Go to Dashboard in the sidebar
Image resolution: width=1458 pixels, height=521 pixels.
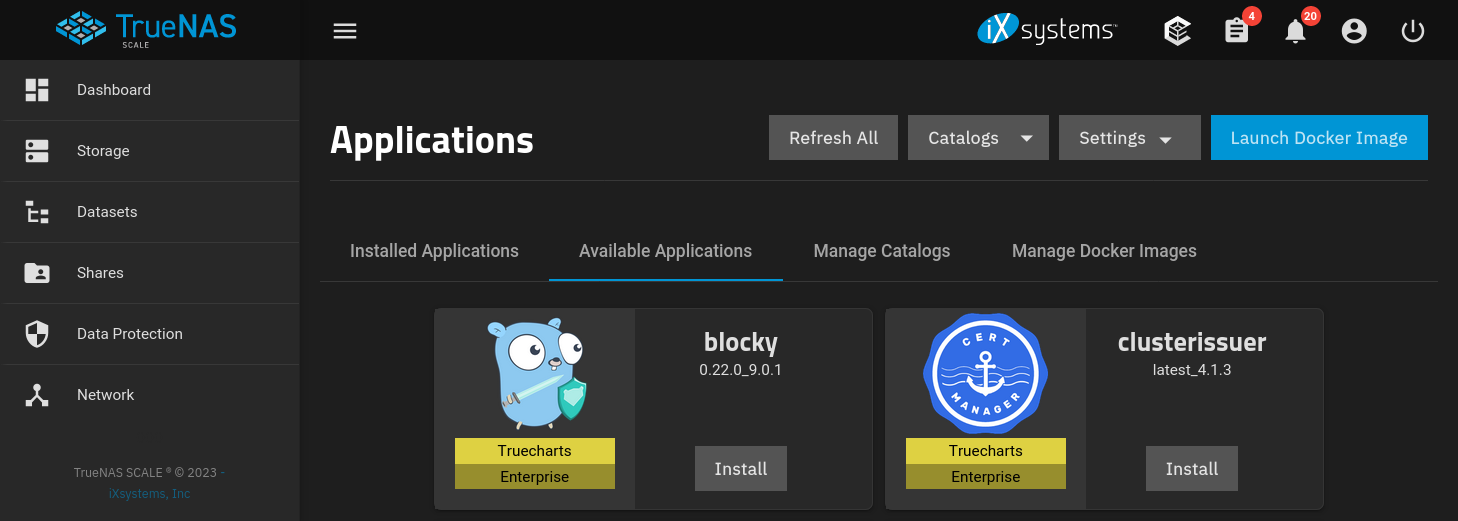click(150, 90)
